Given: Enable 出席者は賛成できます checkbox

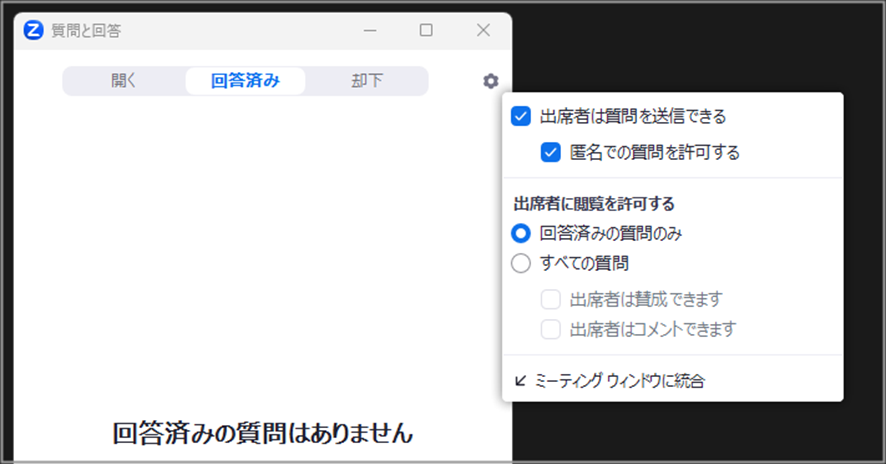Looking at the screenshot, I should click(550, 299).
